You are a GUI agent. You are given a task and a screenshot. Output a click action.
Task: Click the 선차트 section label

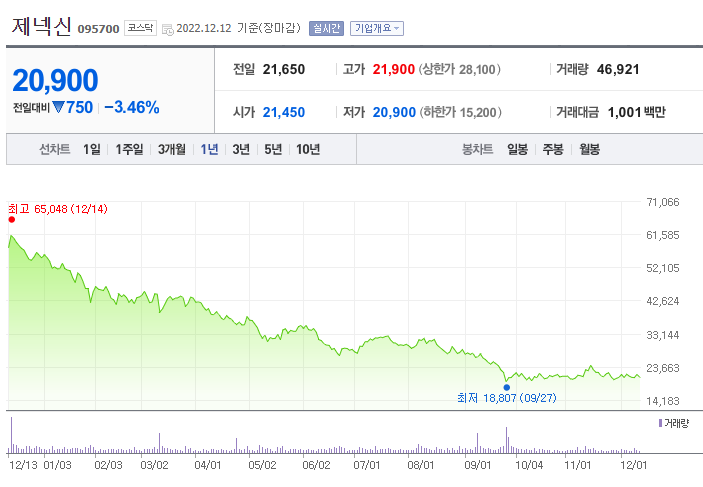[55, 149]
